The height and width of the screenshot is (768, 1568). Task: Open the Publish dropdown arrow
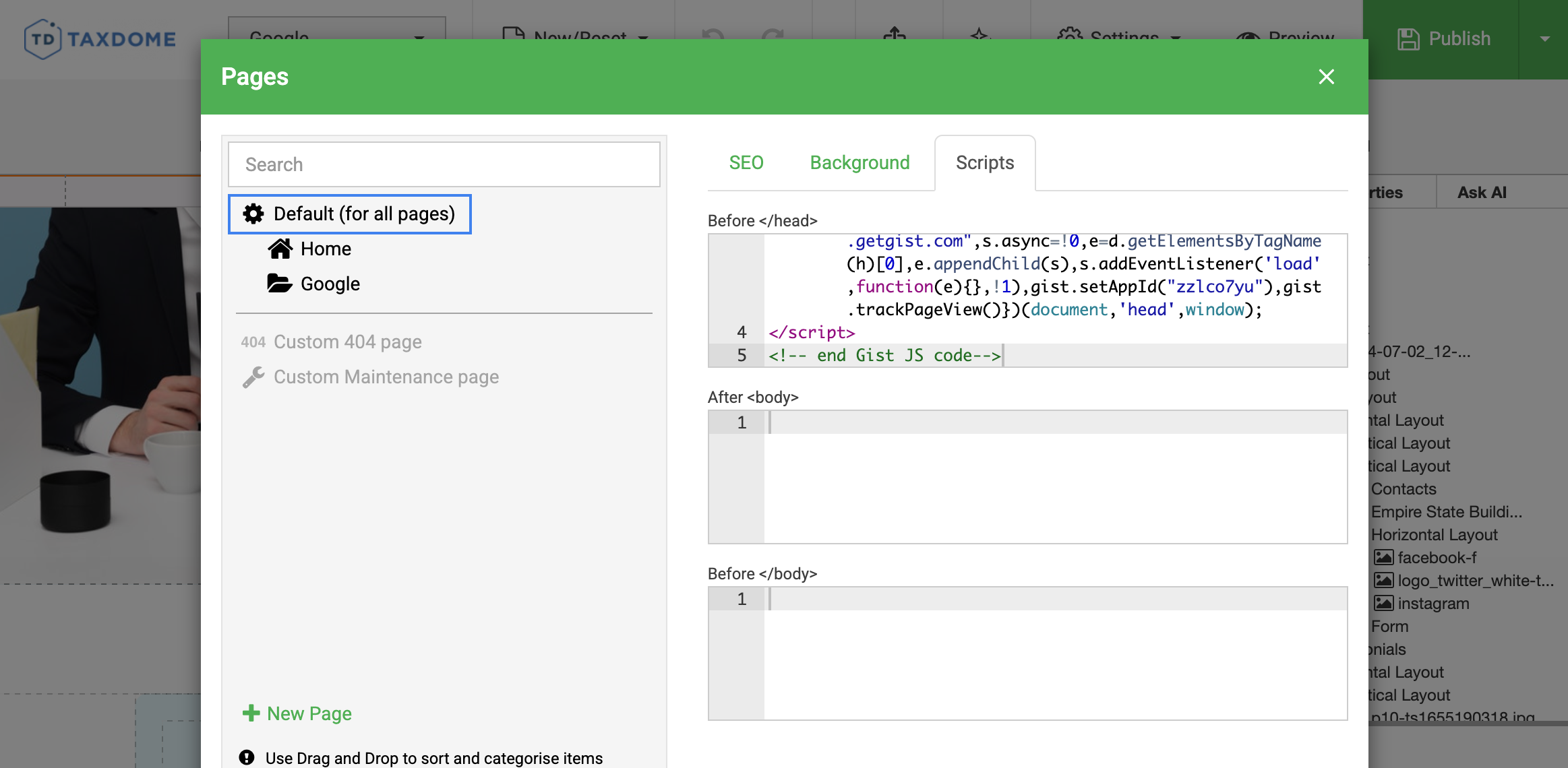pyautogui.click(x=1544, y=39)
